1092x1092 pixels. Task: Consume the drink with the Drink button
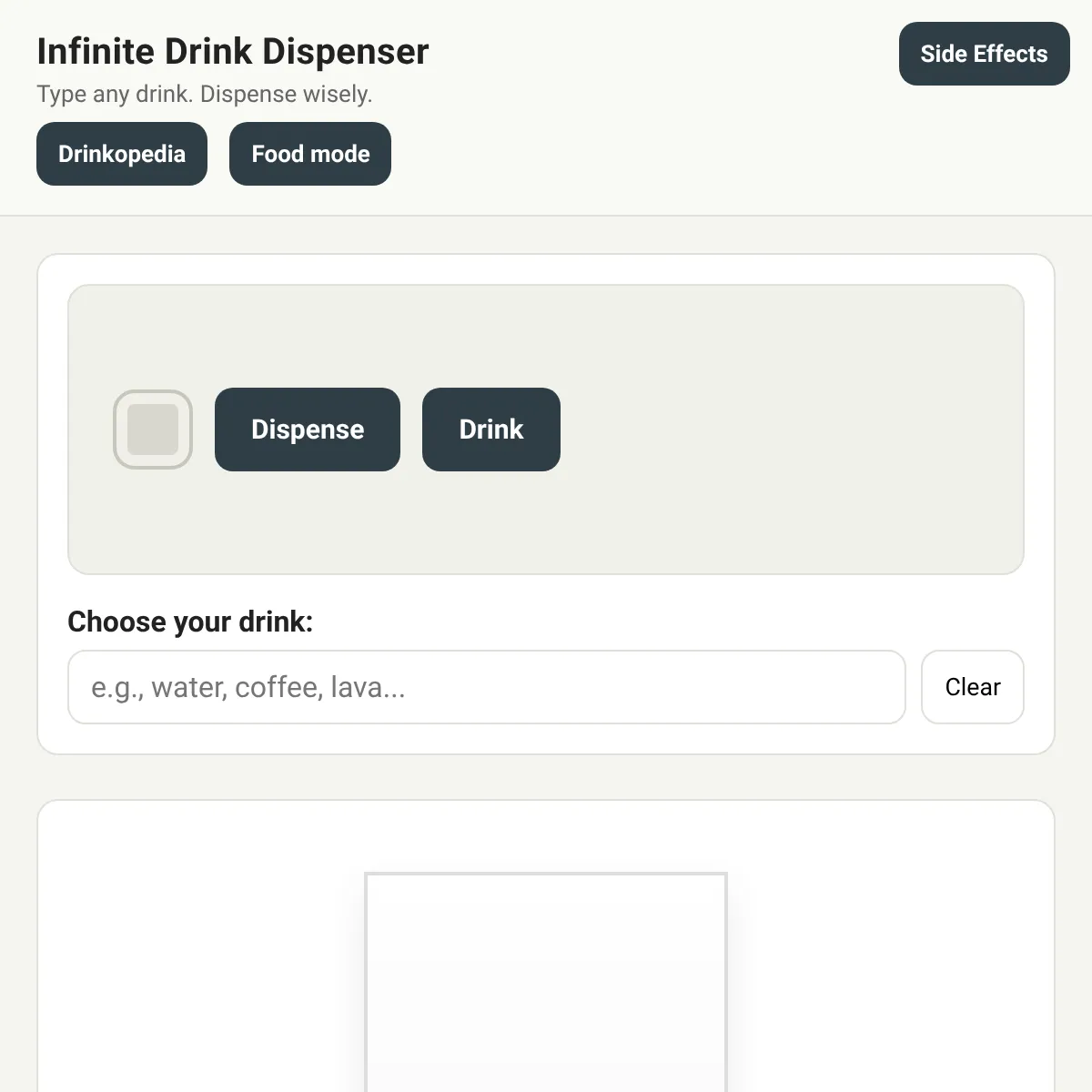491,430
